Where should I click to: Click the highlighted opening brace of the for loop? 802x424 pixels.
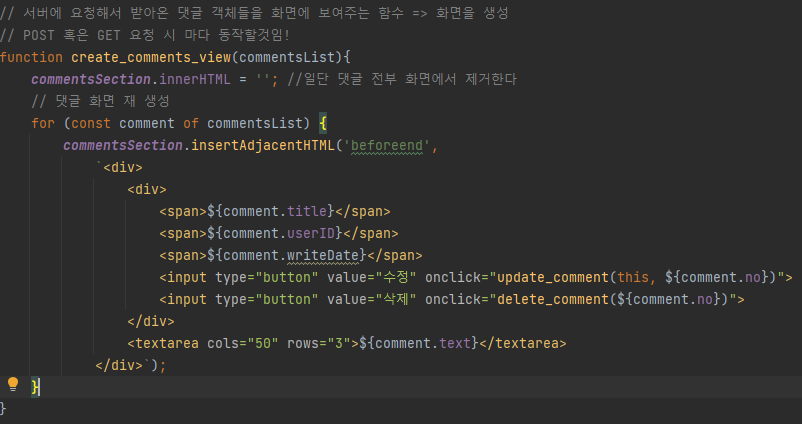click(323, 123)
